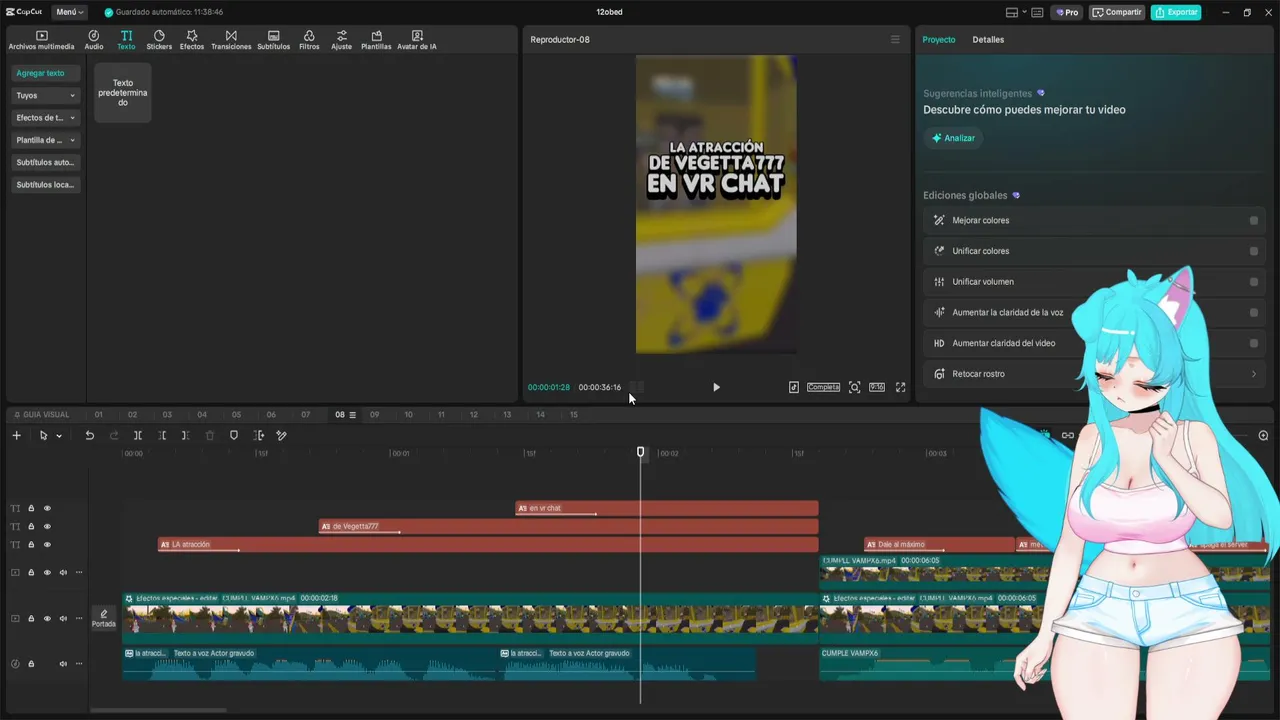The image size is (1280, 720).
Task: Select the 'LA atracción' text clip
Action: pos(488,545)
